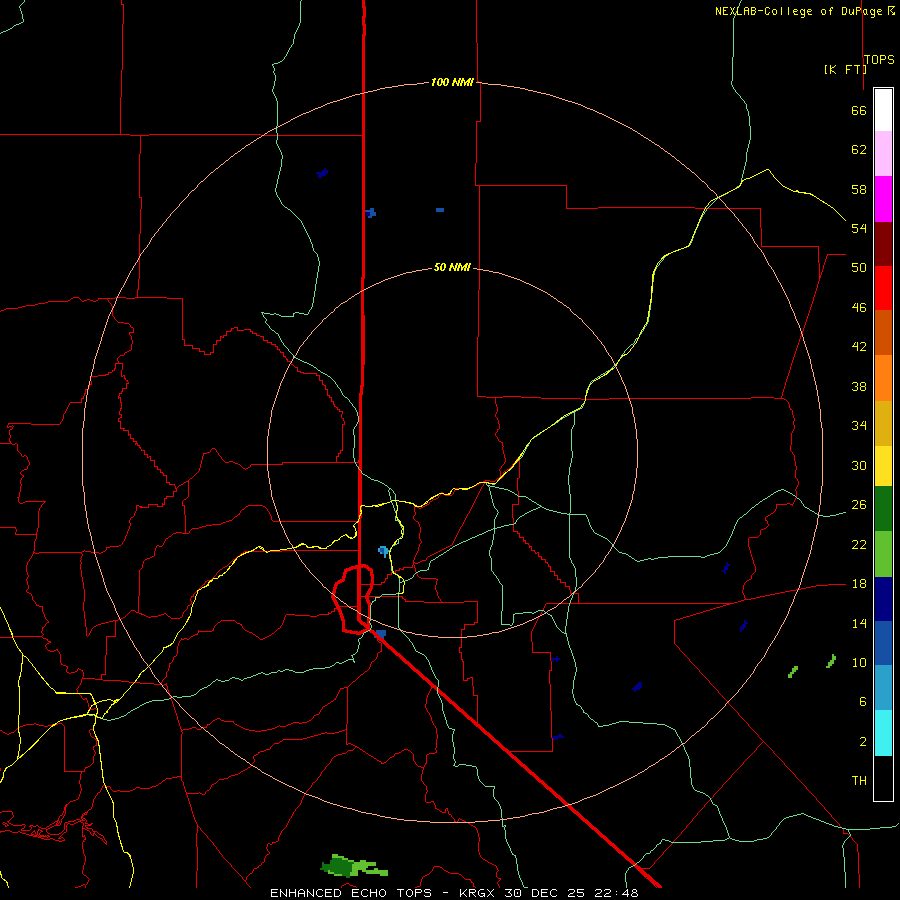Click the dark orange 46 legend swatch
This screenshot has height=900, width=900.
(x=883, y=332)
